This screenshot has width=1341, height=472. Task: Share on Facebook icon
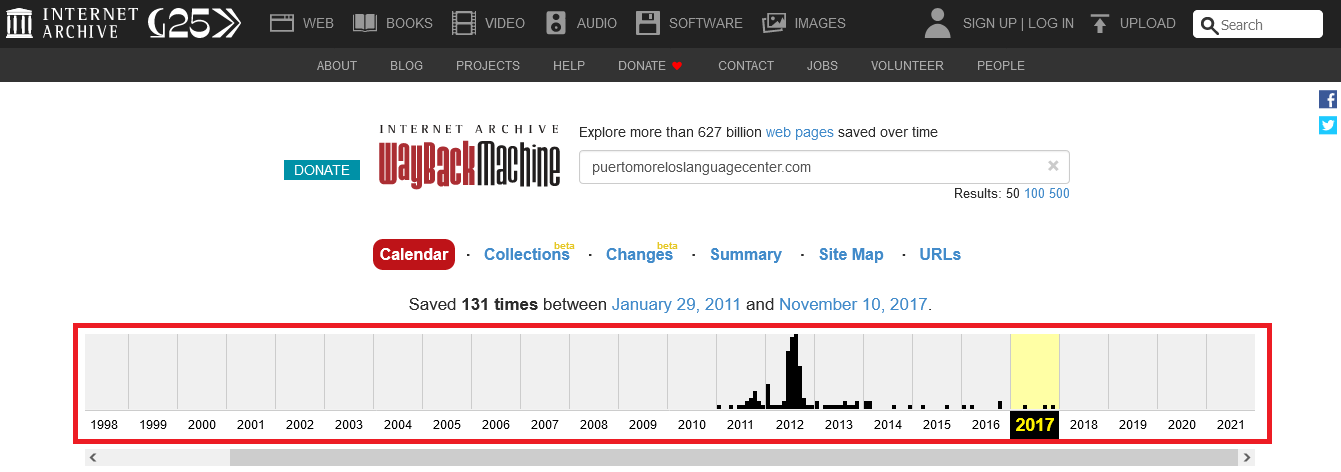coord(1328,99)
